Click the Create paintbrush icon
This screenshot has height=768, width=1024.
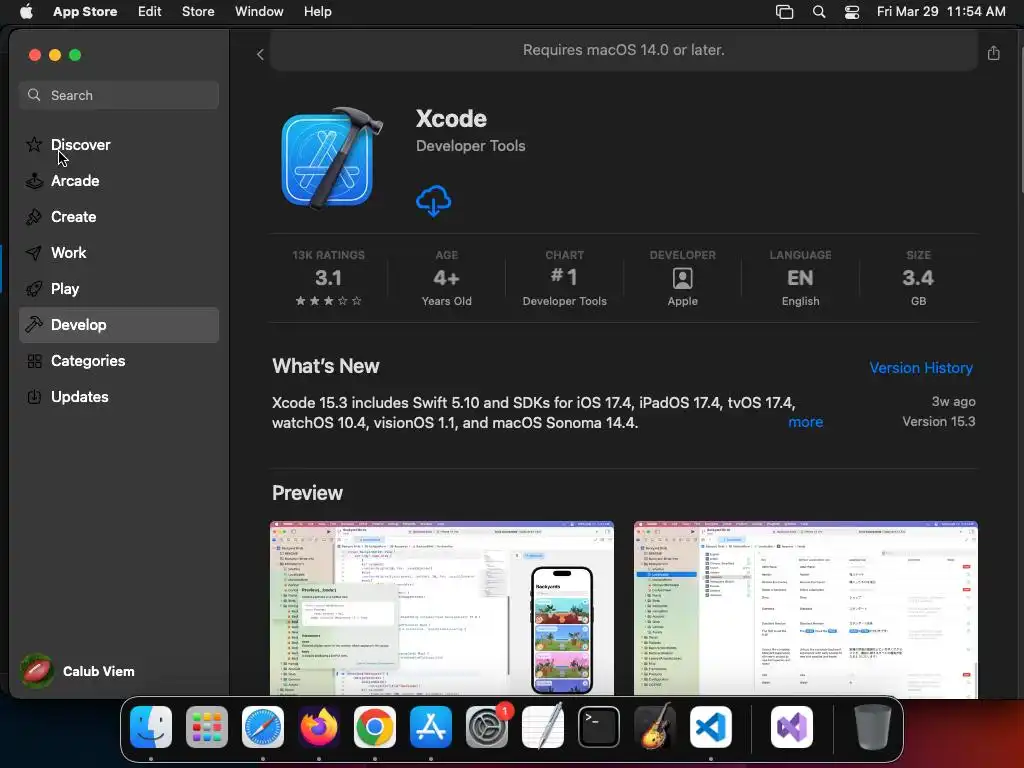point(34,217)
